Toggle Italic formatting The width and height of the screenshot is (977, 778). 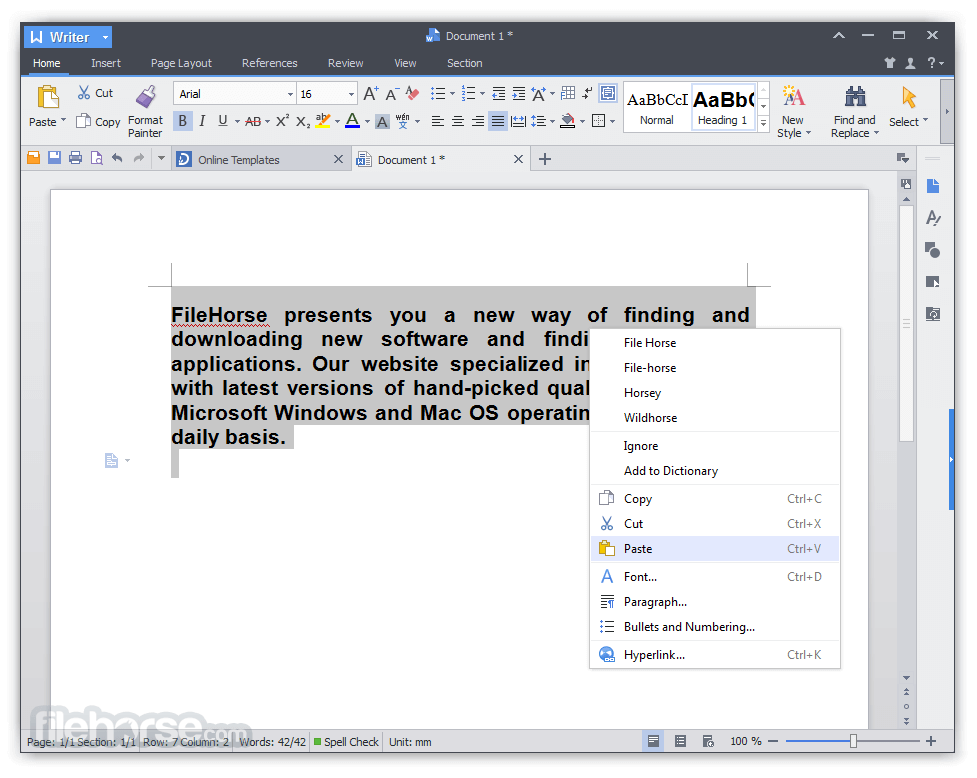coord(201,120)
